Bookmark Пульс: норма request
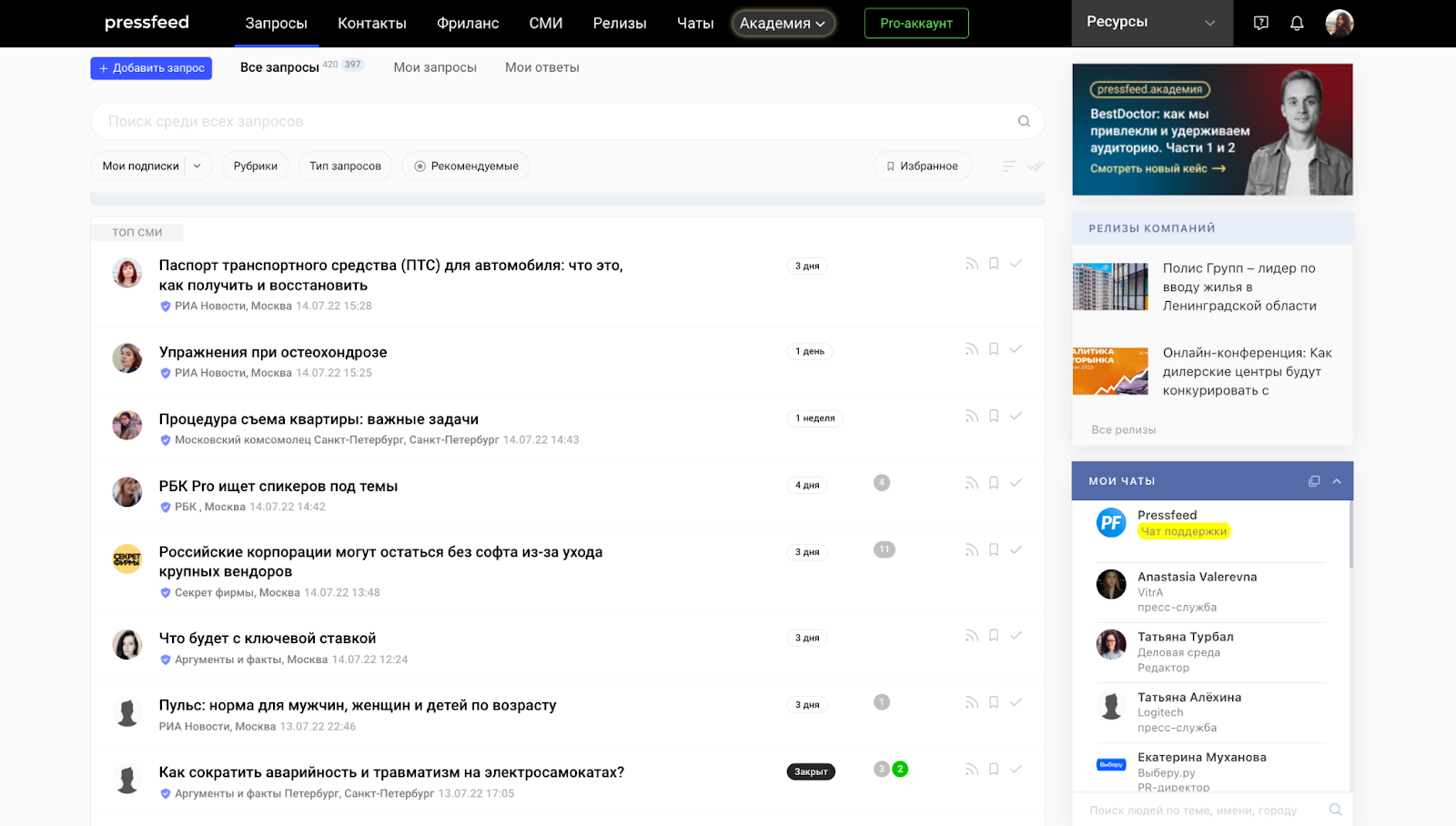The width and height of the screenshot is (1456, 826). (994, 702)
